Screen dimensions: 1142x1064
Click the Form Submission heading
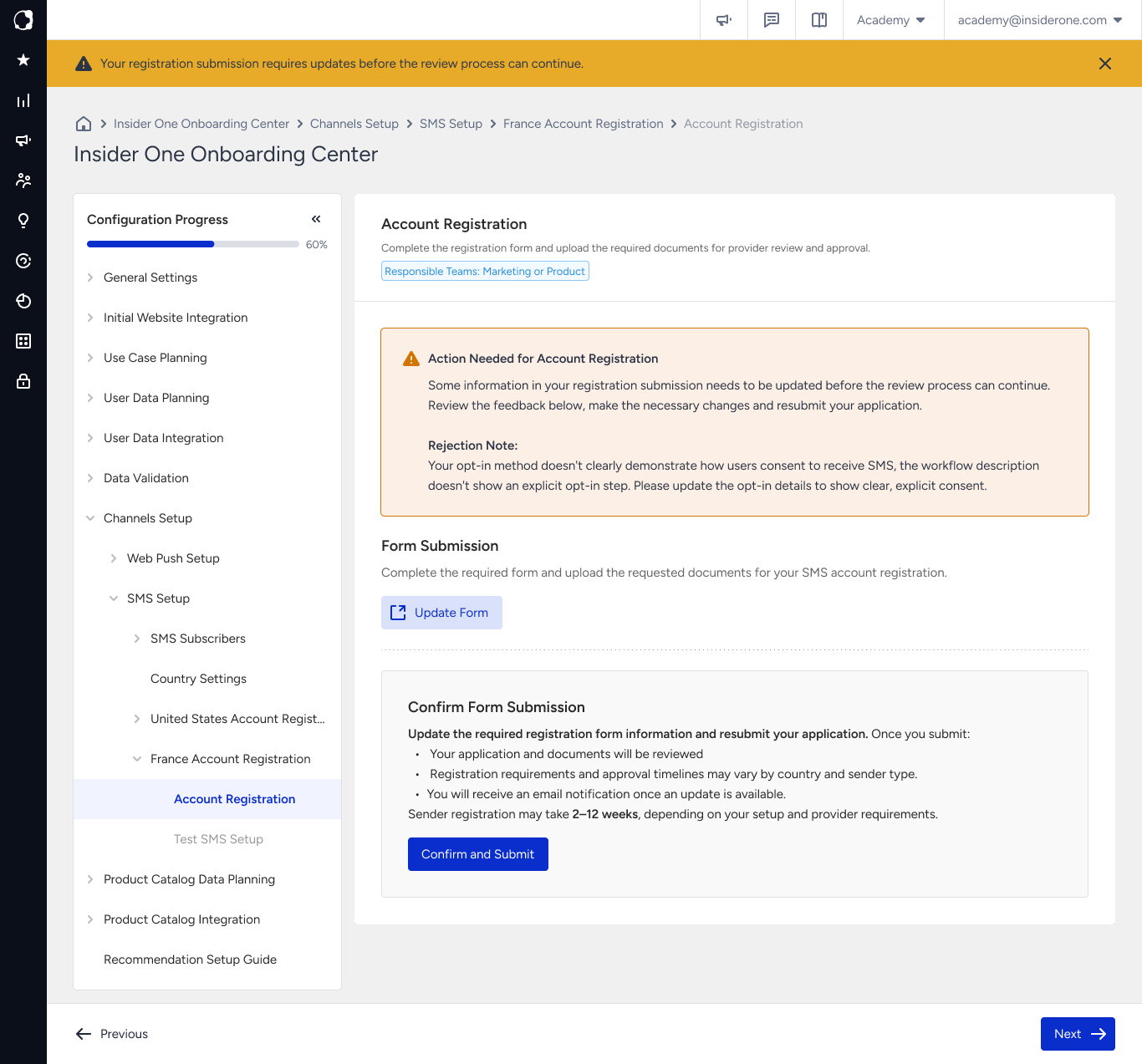click(x=440, y=546)
